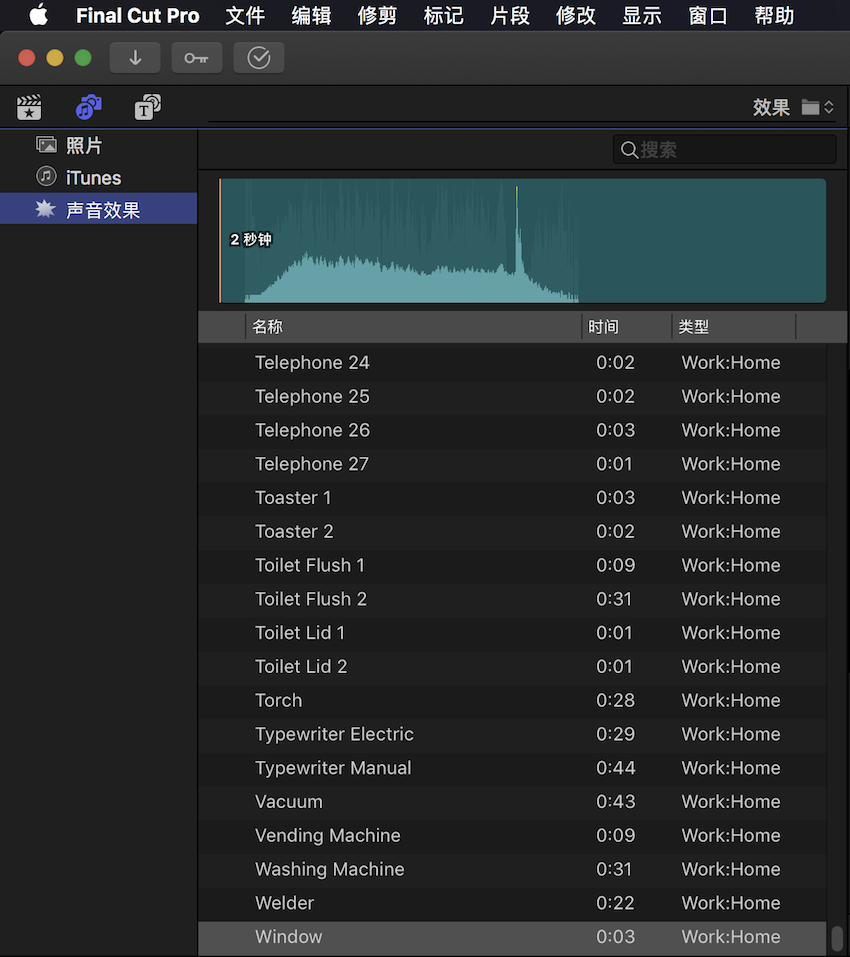Sort by the 类型 column header
Screen dimensions: 850x957
(734, 327)
